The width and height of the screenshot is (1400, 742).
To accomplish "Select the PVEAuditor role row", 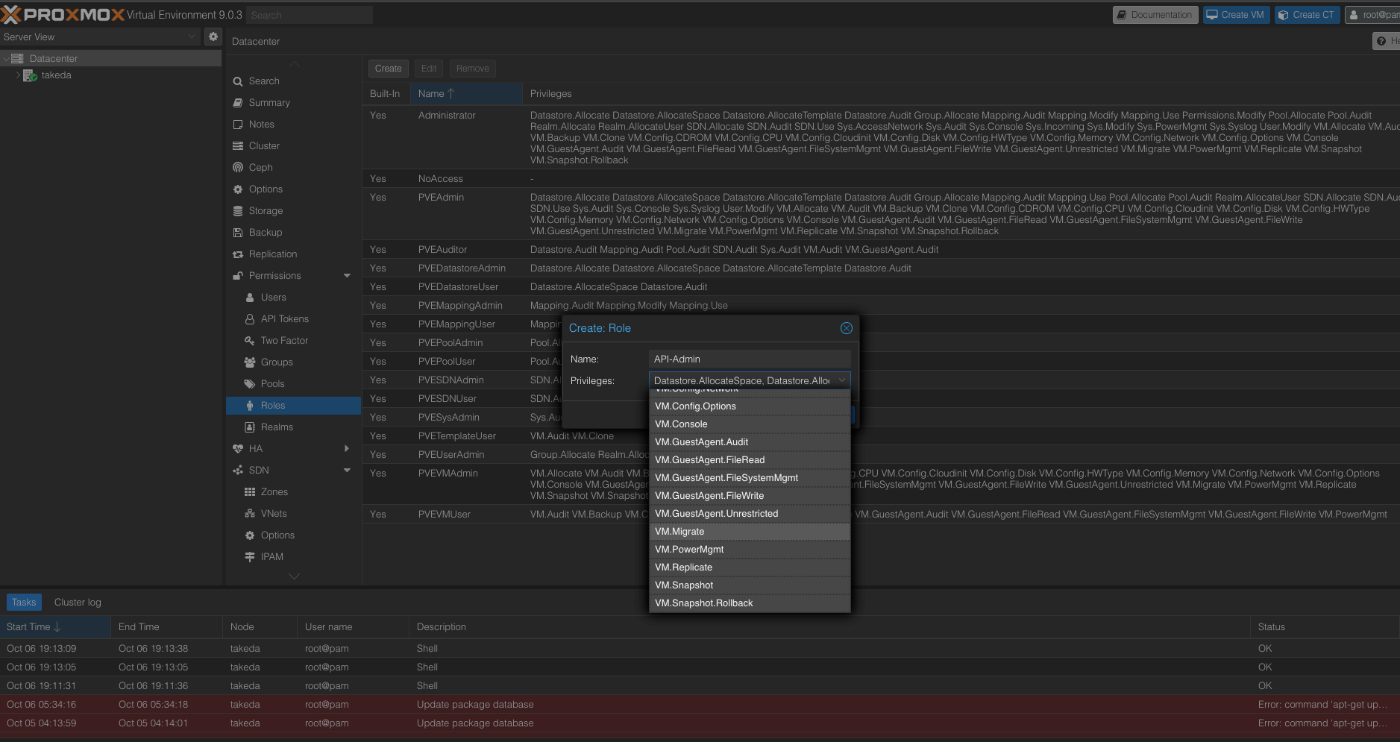I will coord(881,250).
